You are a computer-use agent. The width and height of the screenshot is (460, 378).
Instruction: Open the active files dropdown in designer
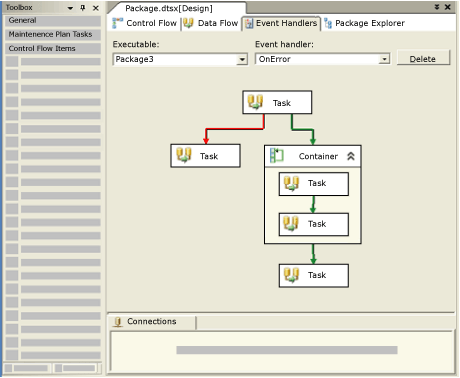click(x=437, y=7)
